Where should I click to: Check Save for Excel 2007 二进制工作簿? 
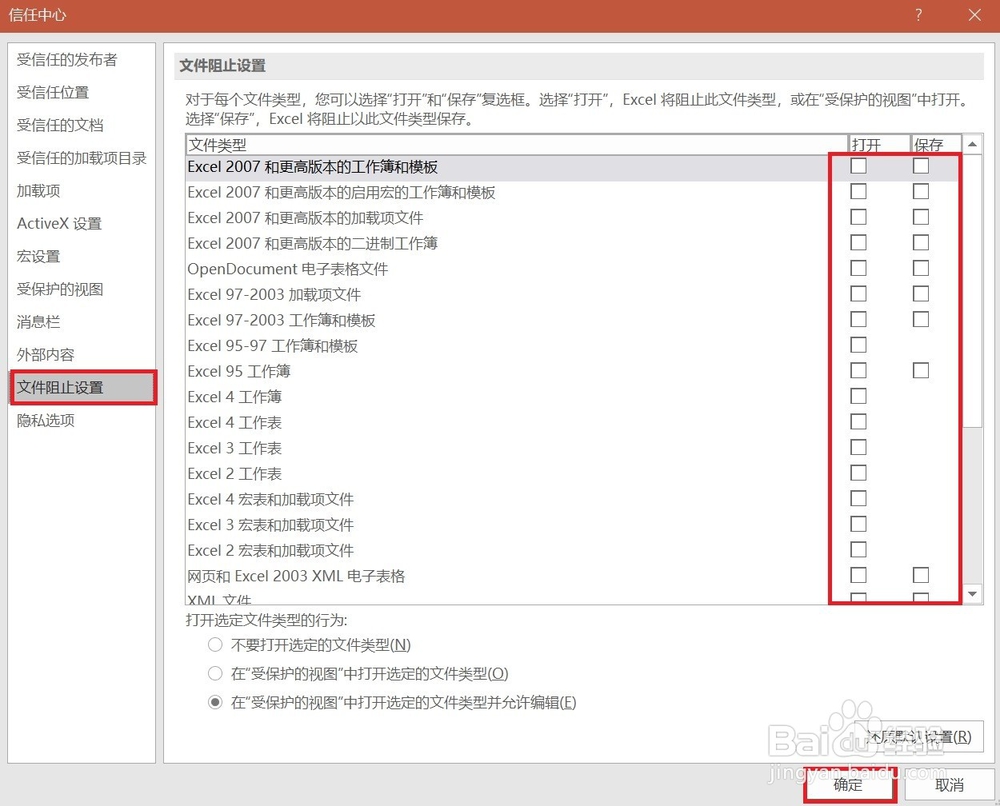[x=920, y=242]
